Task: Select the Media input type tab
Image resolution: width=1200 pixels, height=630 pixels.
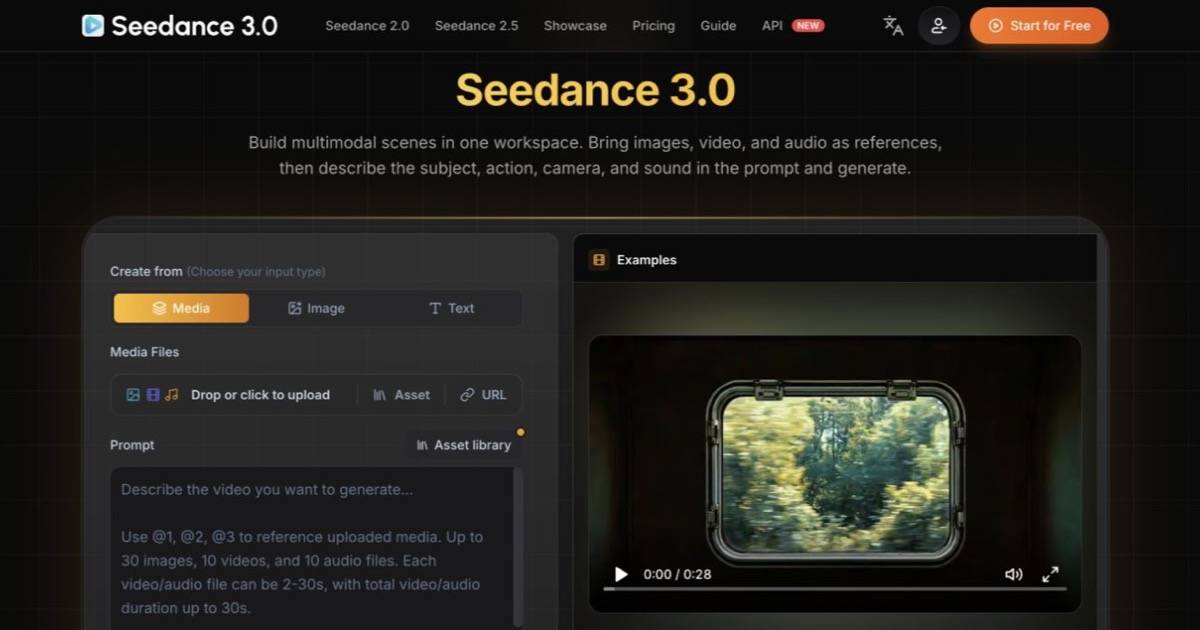Action: [181, 308]
